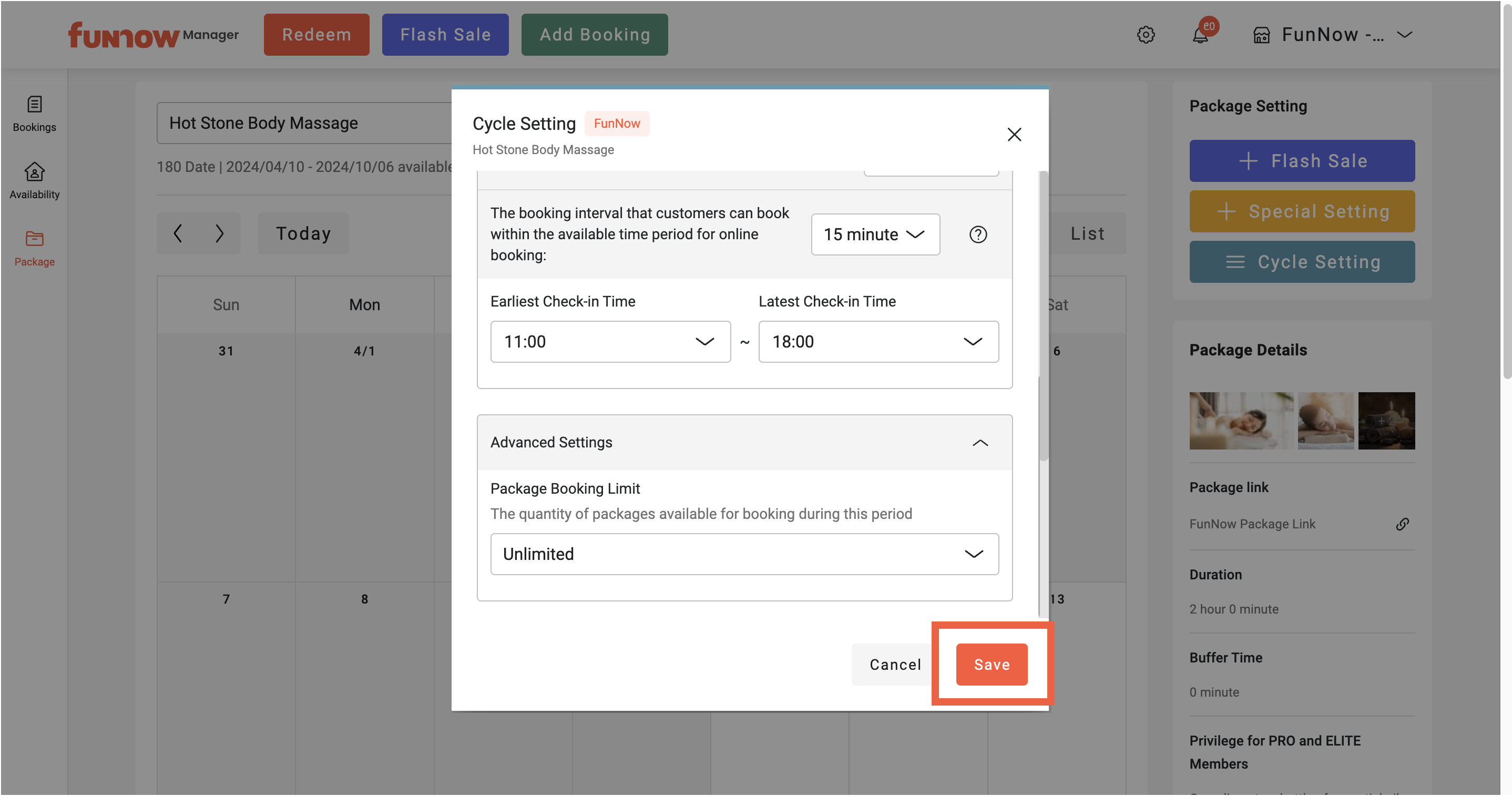Switch to the List view
Image resolution: width=1512 pixels, height=796 pixels.
[x=1088, y=233]
